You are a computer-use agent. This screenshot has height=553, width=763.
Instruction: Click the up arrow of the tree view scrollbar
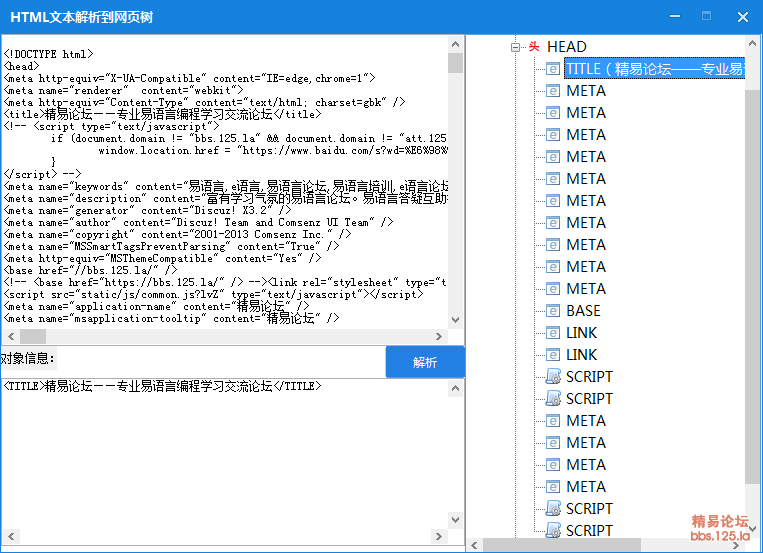coord(752,44)
